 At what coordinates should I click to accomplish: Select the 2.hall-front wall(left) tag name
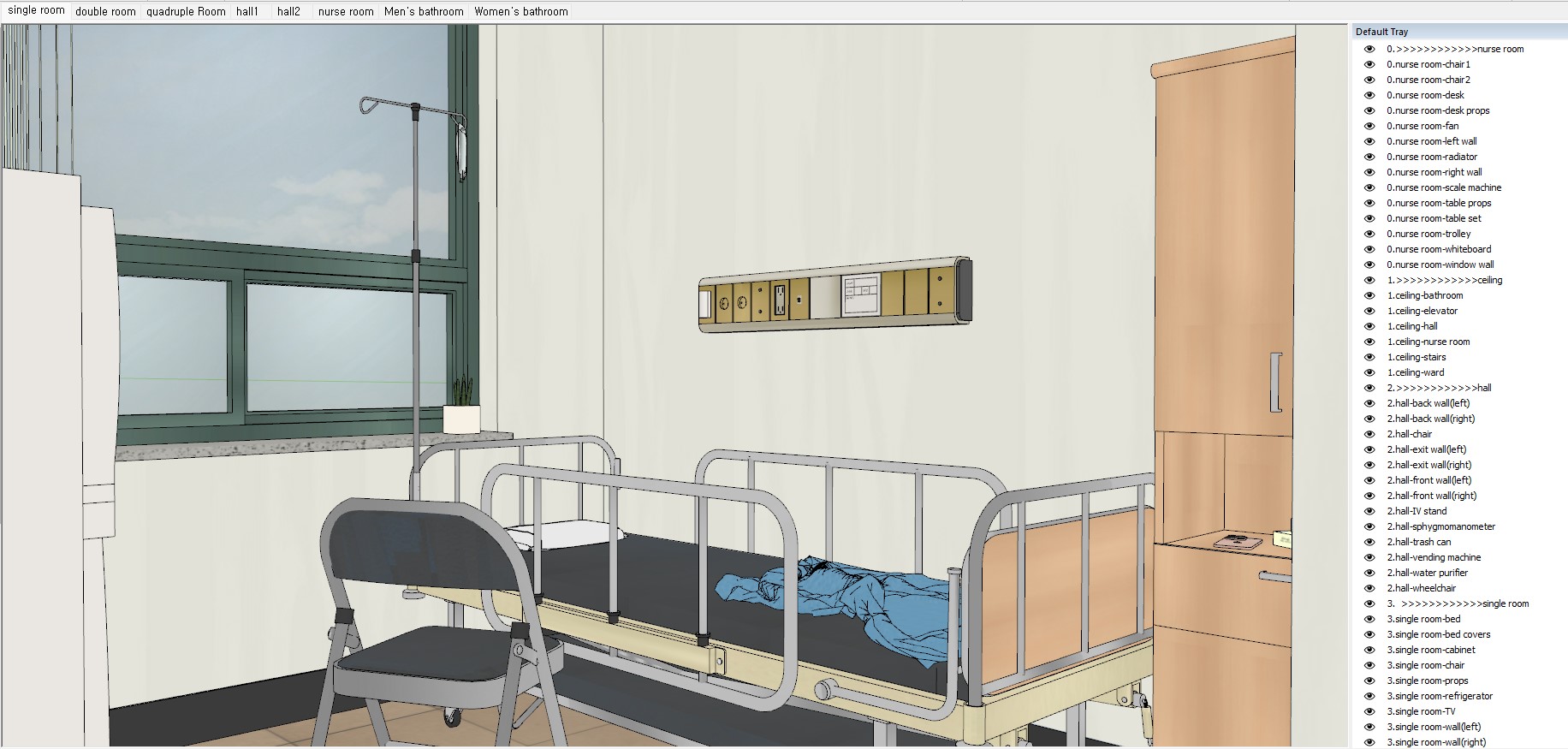[x=1429, y=480]
